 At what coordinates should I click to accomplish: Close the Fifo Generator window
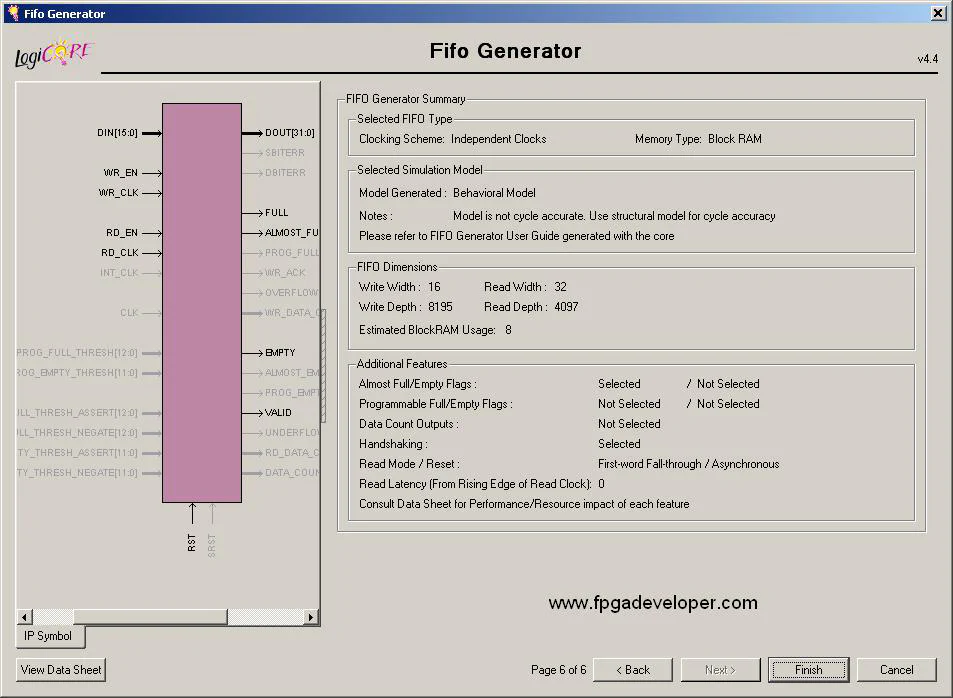pyautogui.click(x=938, y=13)
